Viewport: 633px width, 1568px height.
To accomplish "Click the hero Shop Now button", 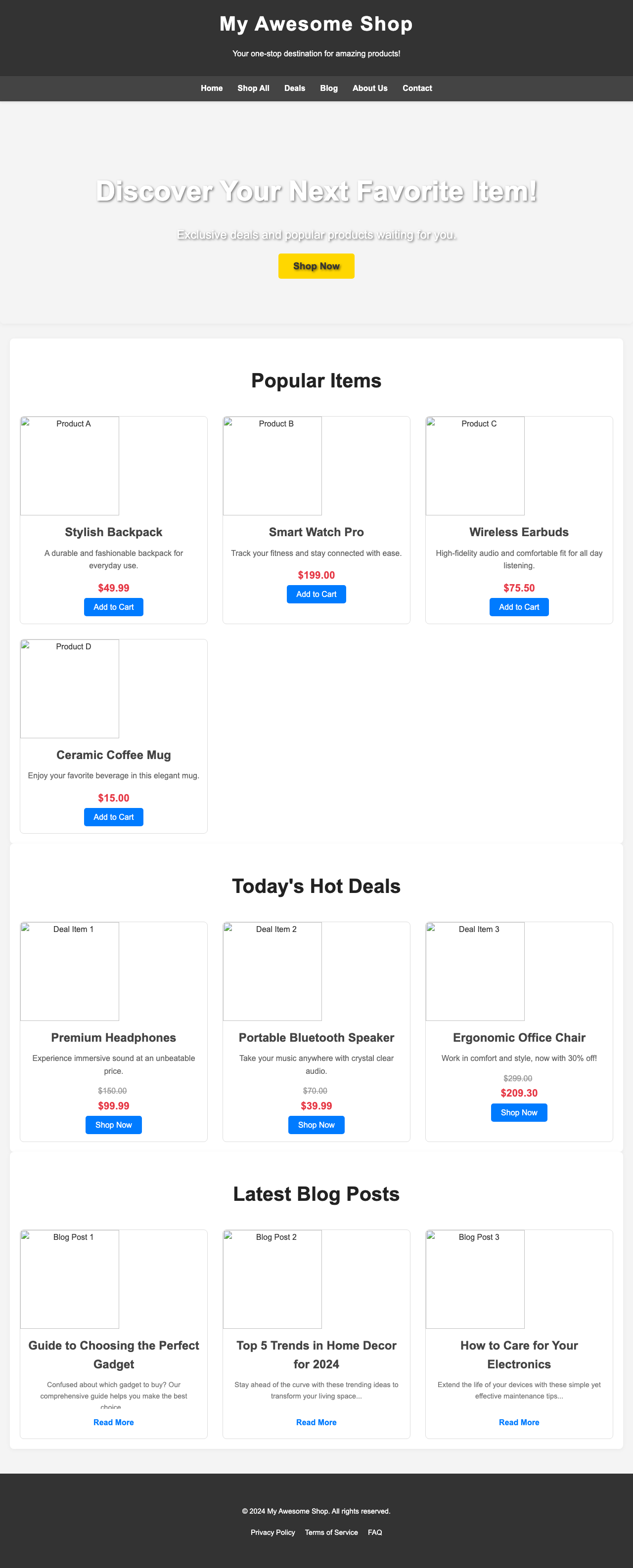I will pyautogui.click(x=316, y=265).
